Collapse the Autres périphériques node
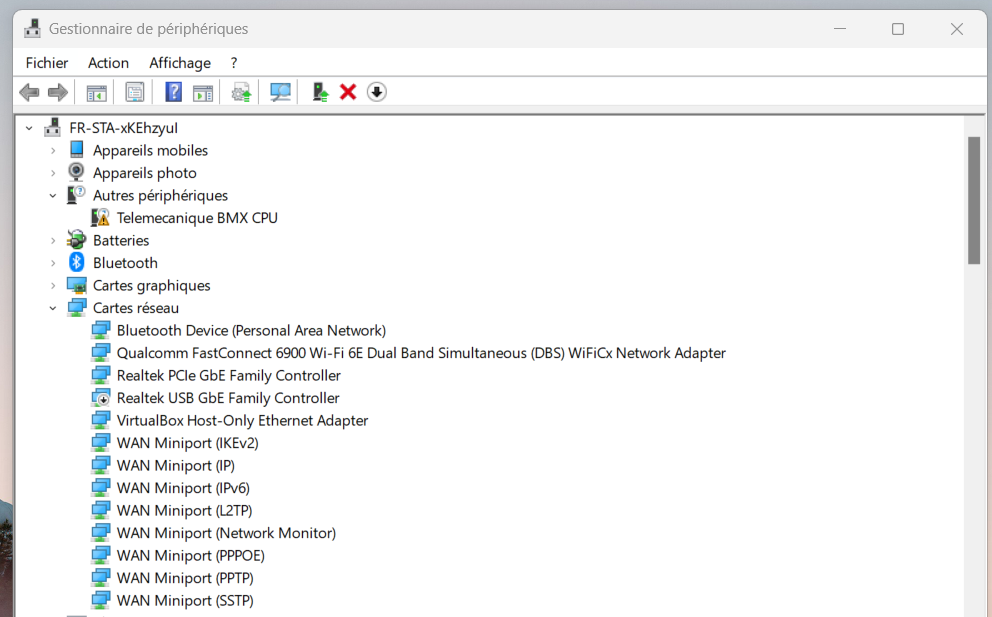 [53, 196]
